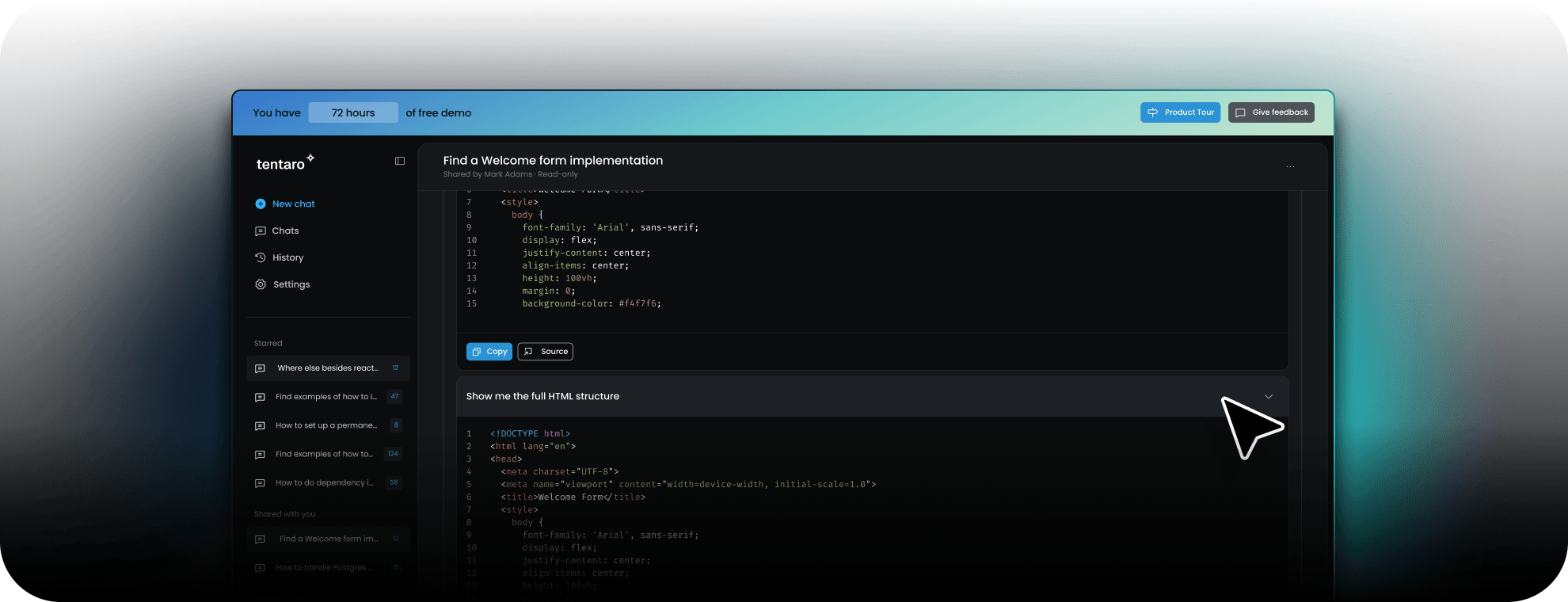The image size is (1568, 602).
Task: Open History in the sidebar
Action: tap(280, 257)
